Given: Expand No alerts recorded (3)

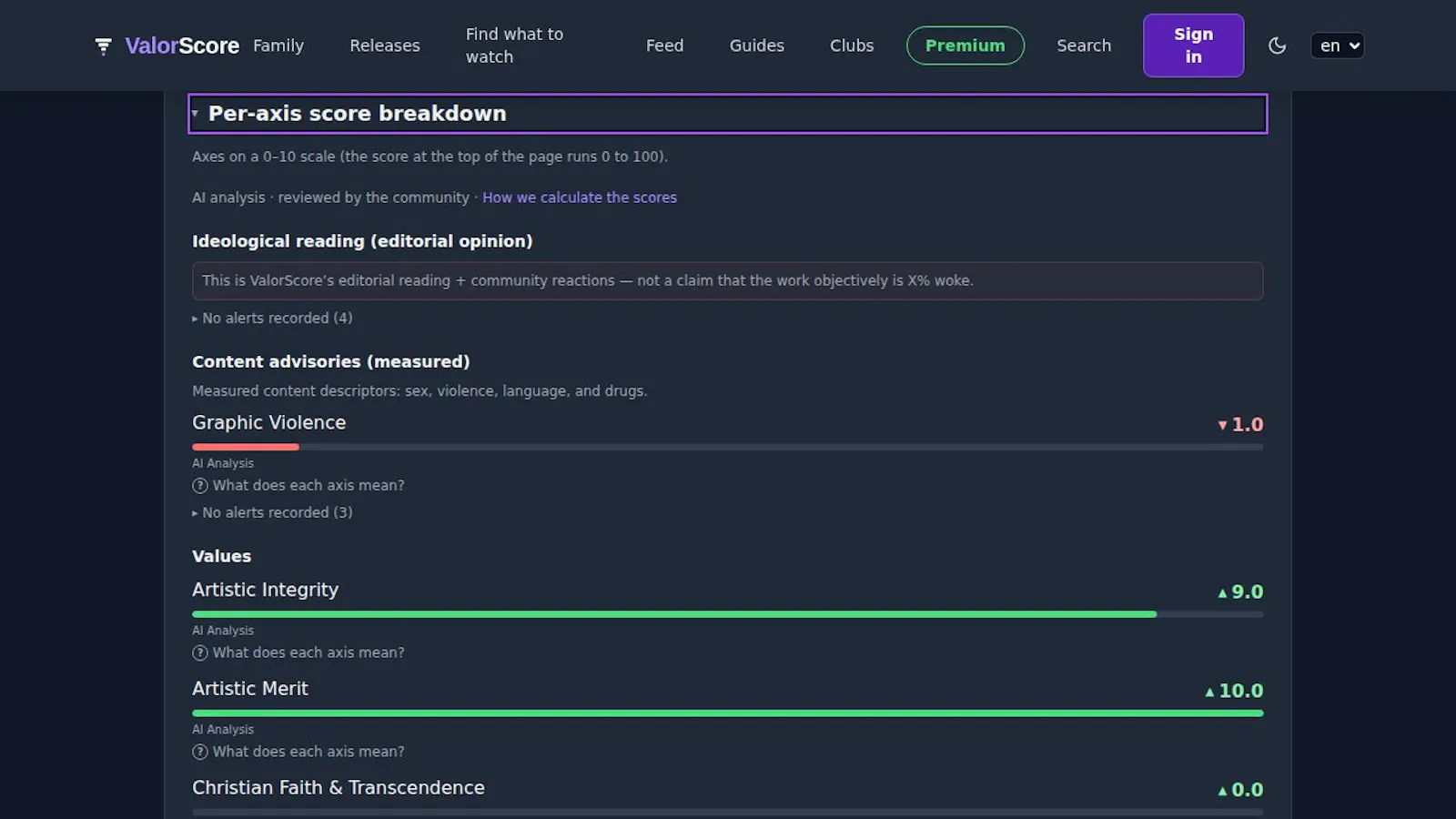Looking at the screenshot, I should [272, 512].
